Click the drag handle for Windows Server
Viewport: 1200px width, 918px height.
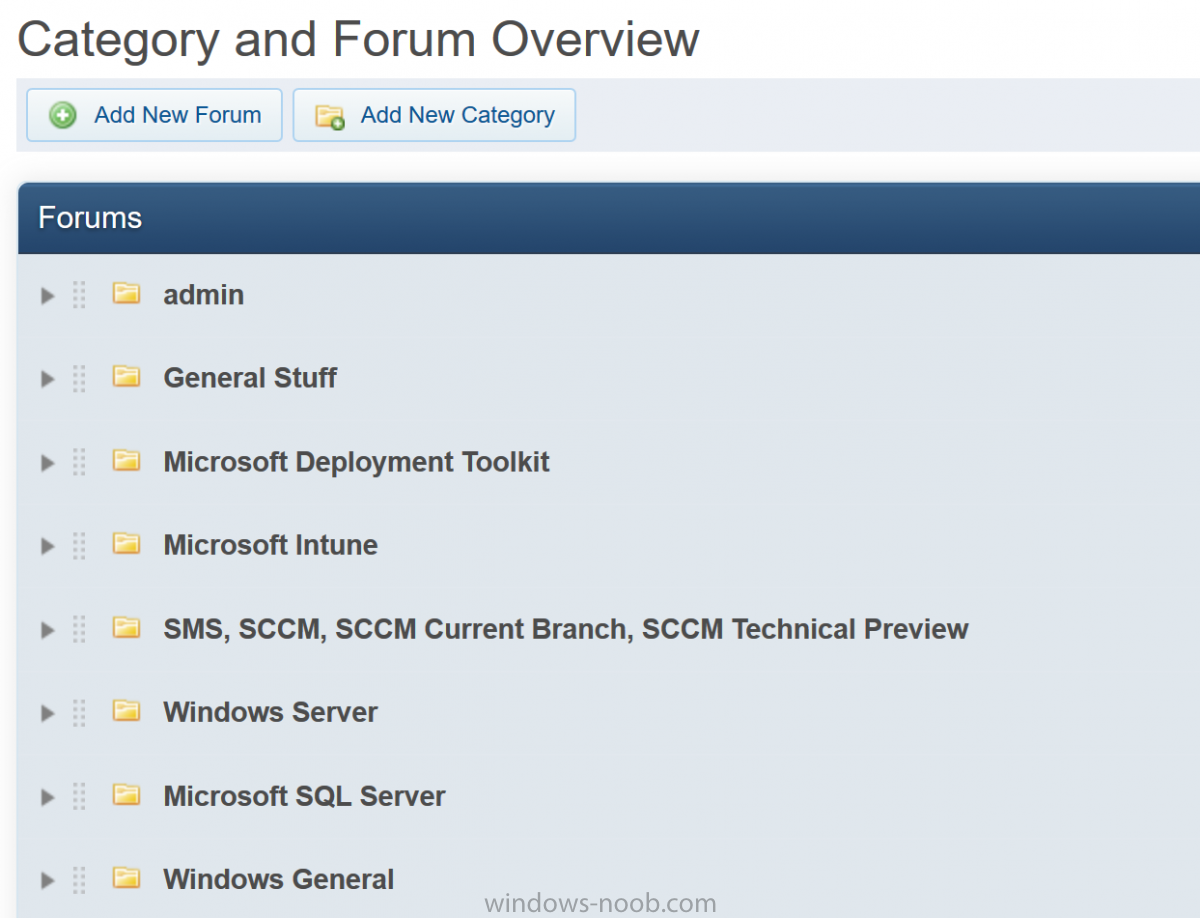tap(80, 712)
